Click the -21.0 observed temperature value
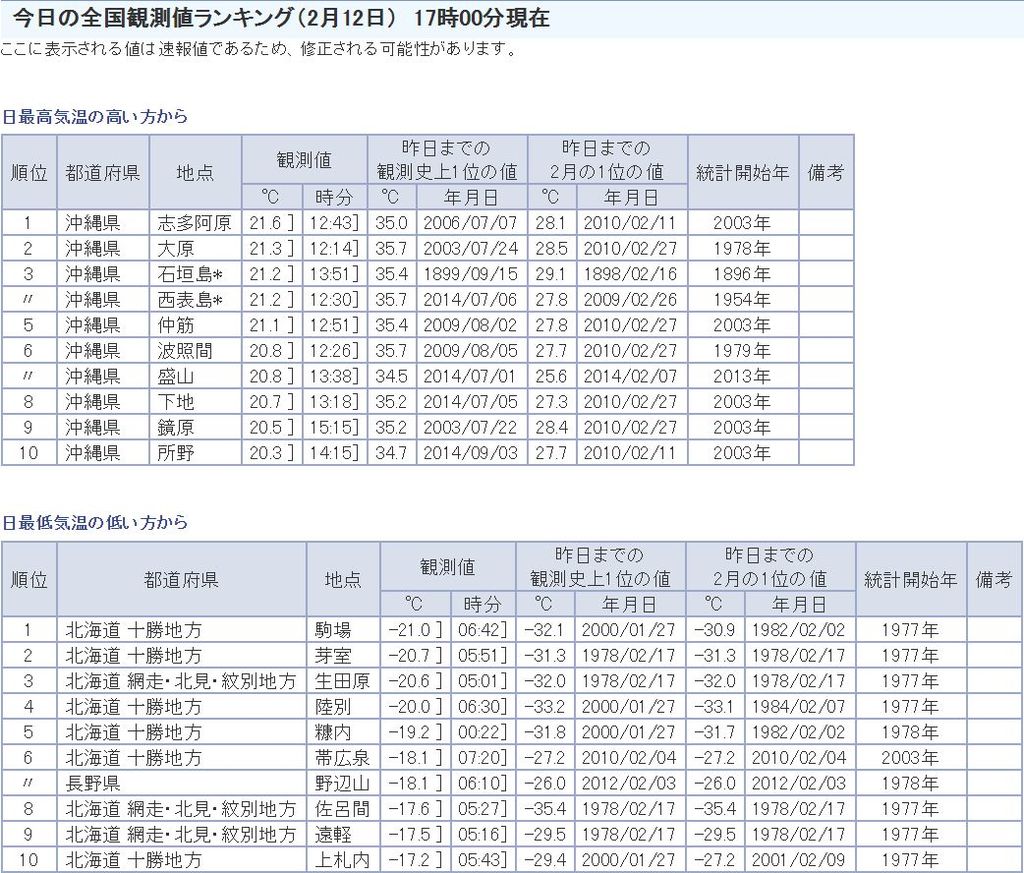 411,630
